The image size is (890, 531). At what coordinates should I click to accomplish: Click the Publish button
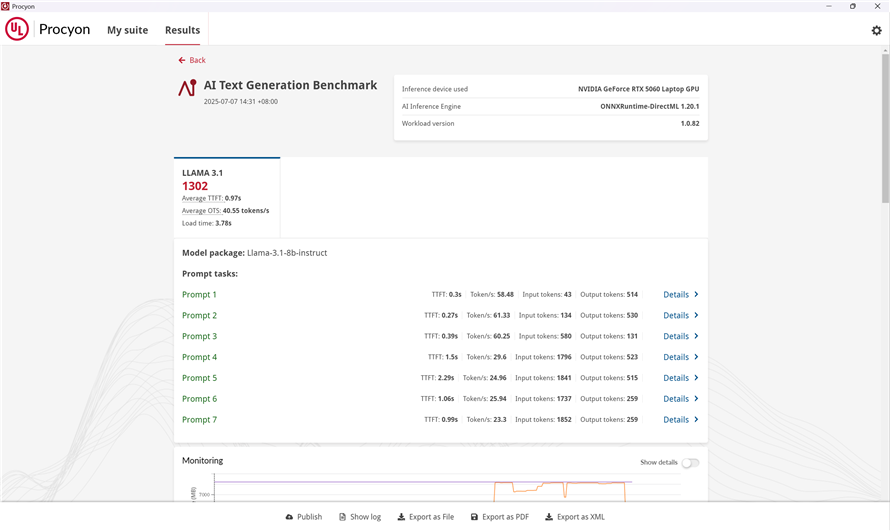click(x=304, y=517)
